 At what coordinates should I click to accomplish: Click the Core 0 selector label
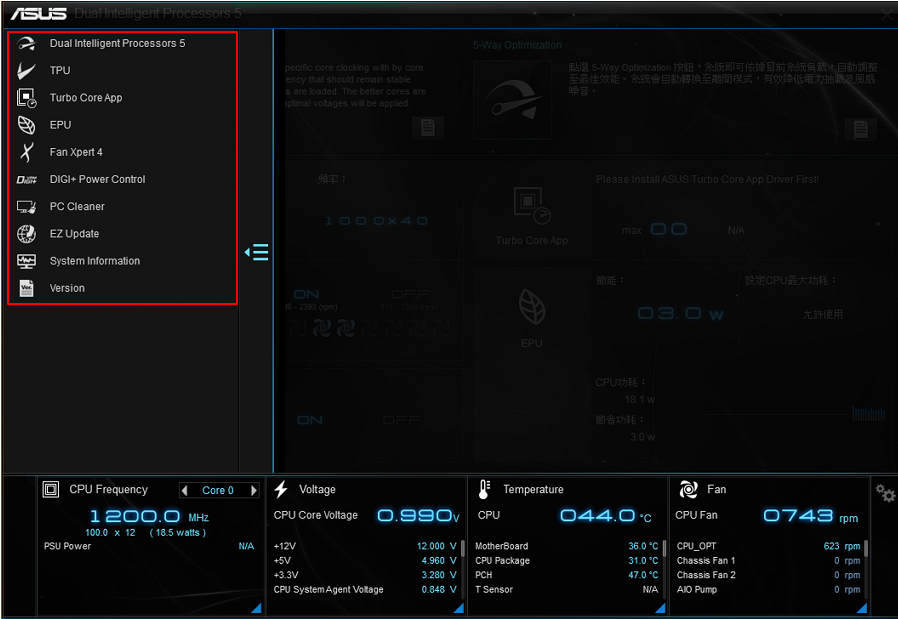point(218,491)
